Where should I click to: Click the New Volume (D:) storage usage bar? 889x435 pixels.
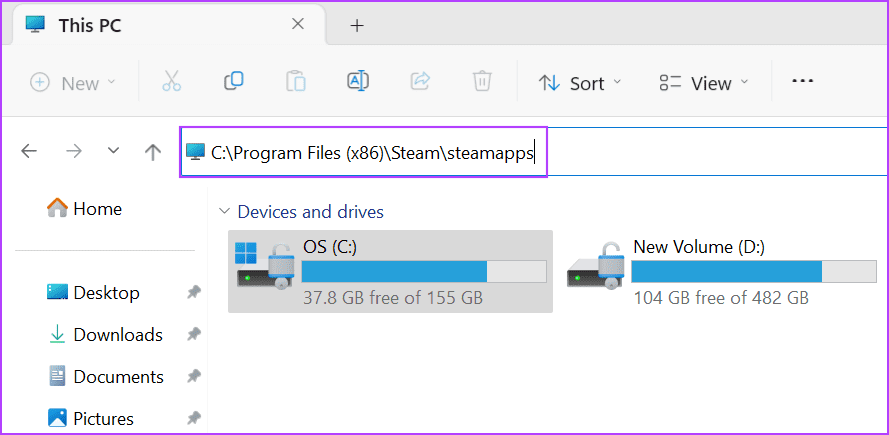[x=754, y=272]
